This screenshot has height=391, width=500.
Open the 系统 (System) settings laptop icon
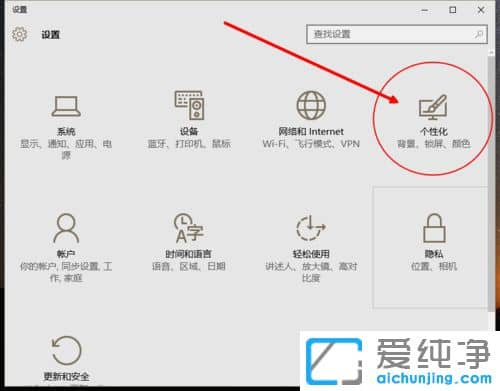(66, 106)
